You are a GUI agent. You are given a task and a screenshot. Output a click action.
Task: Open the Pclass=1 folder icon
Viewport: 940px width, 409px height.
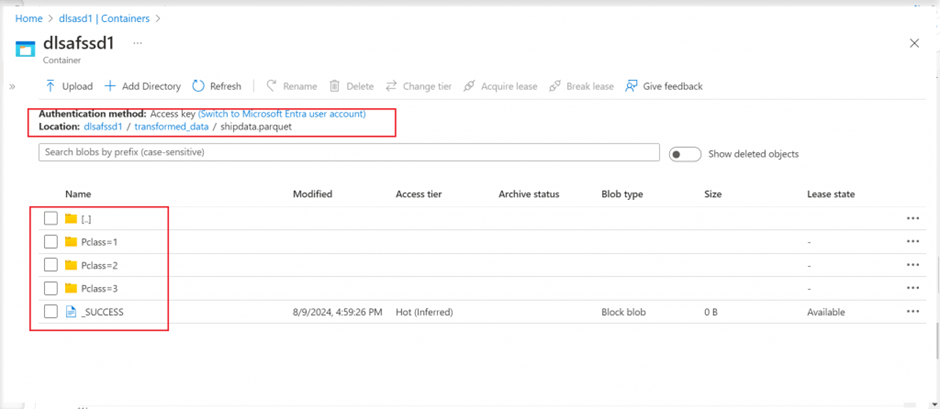click(x=71, y=242)
